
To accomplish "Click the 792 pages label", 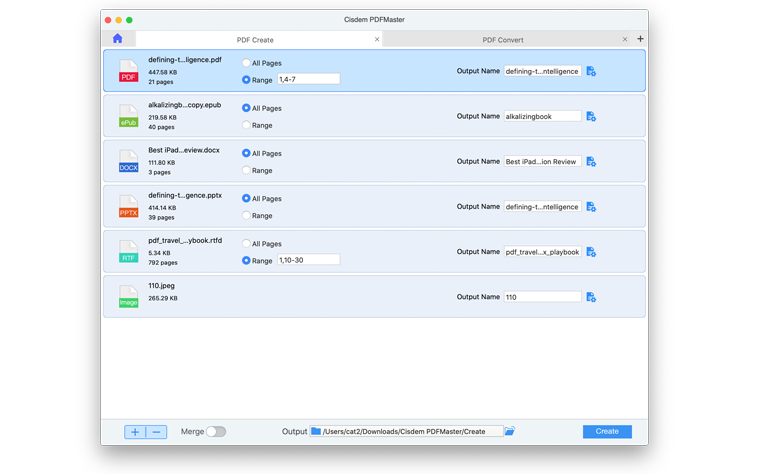I will coord(163,263).
